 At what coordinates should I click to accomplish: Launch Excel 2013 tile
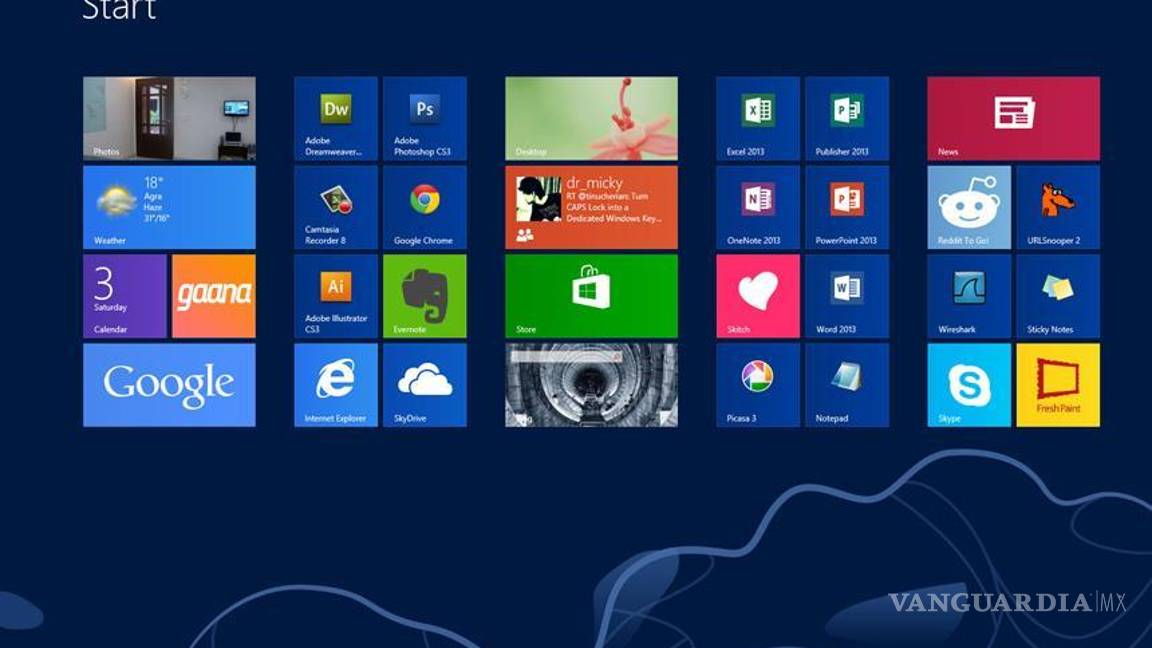click(758, 118)
